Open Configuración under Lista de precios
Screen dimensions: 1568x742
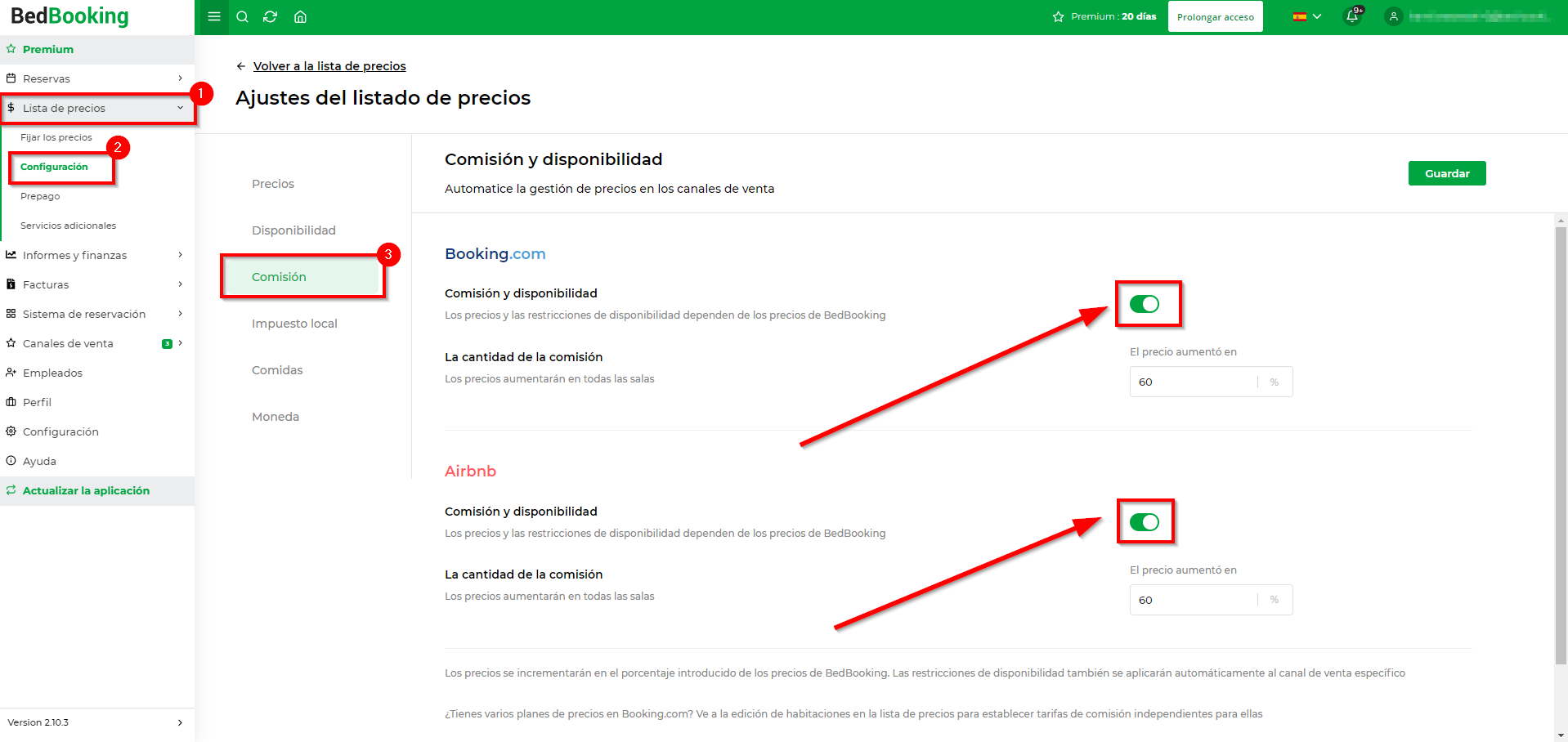[x=54, y=167]
